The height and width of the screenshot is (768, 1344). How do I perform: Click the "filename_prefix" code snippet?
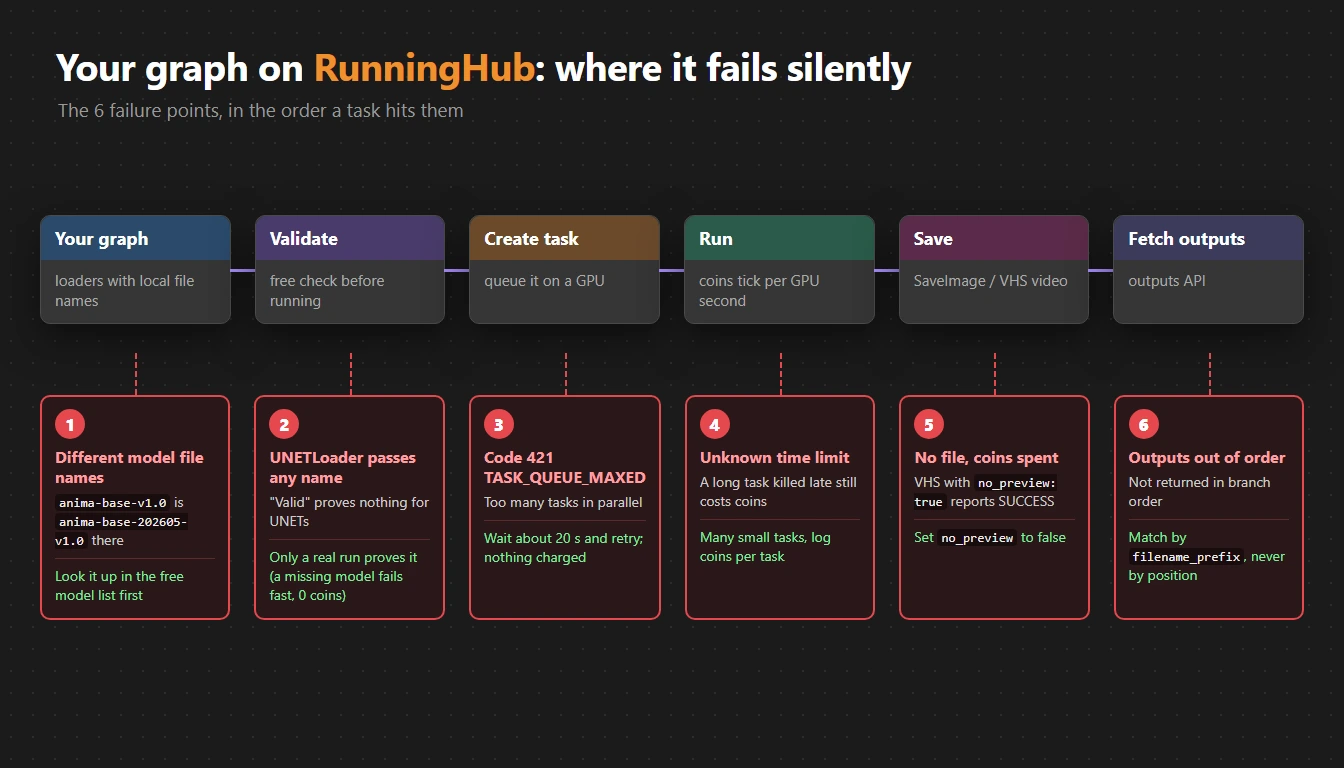pos(1186,556)
